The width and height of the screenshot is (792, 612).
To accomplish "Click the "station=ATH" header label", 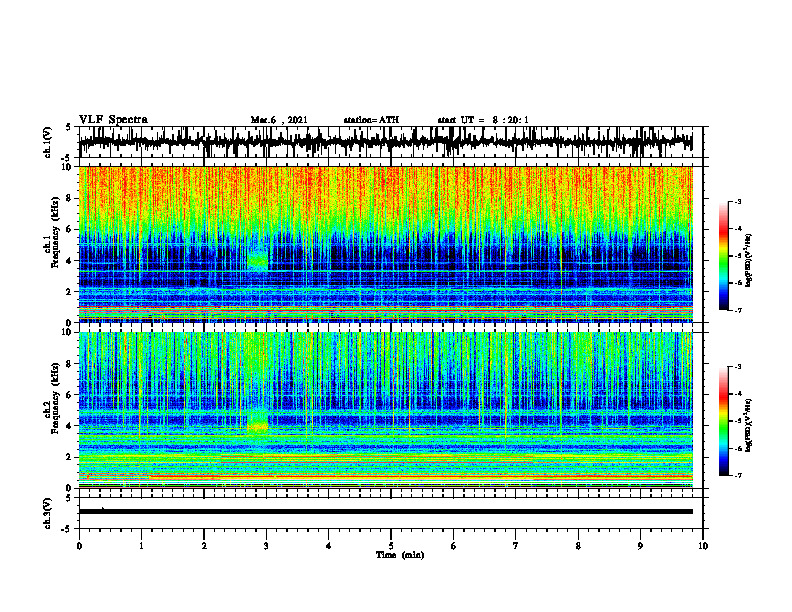I will (x=371, y=120).
